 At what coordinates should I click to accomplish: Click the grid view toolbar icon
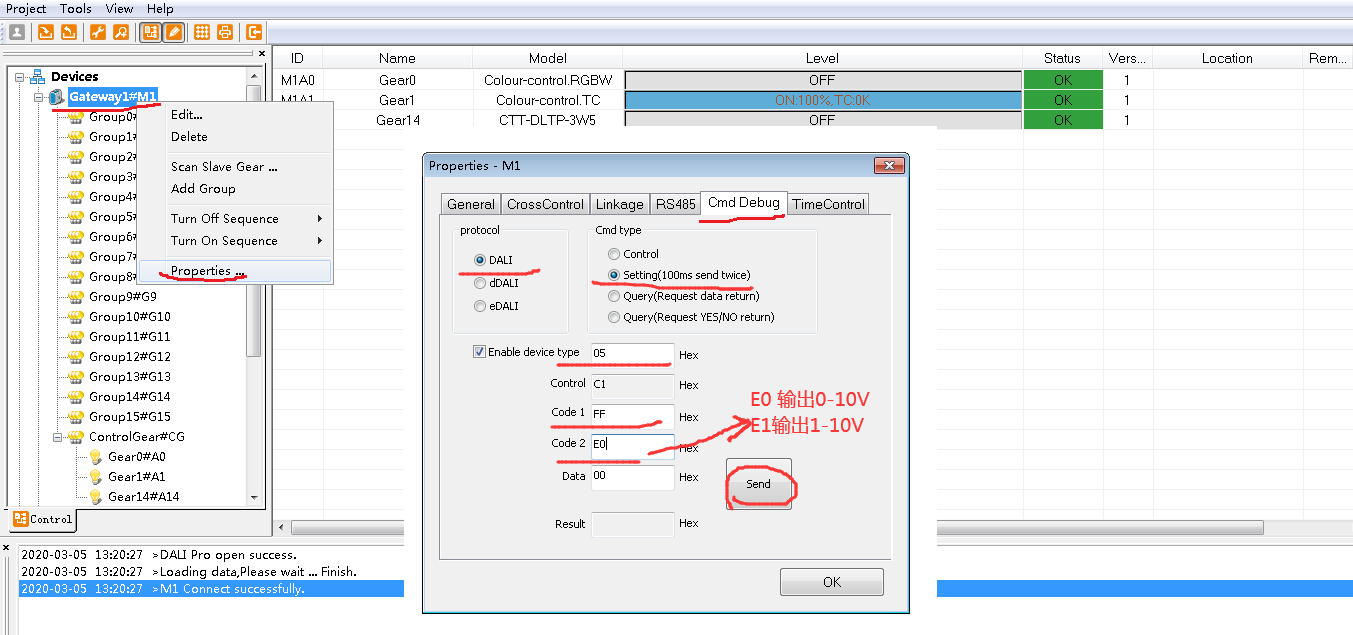point(202,32)
